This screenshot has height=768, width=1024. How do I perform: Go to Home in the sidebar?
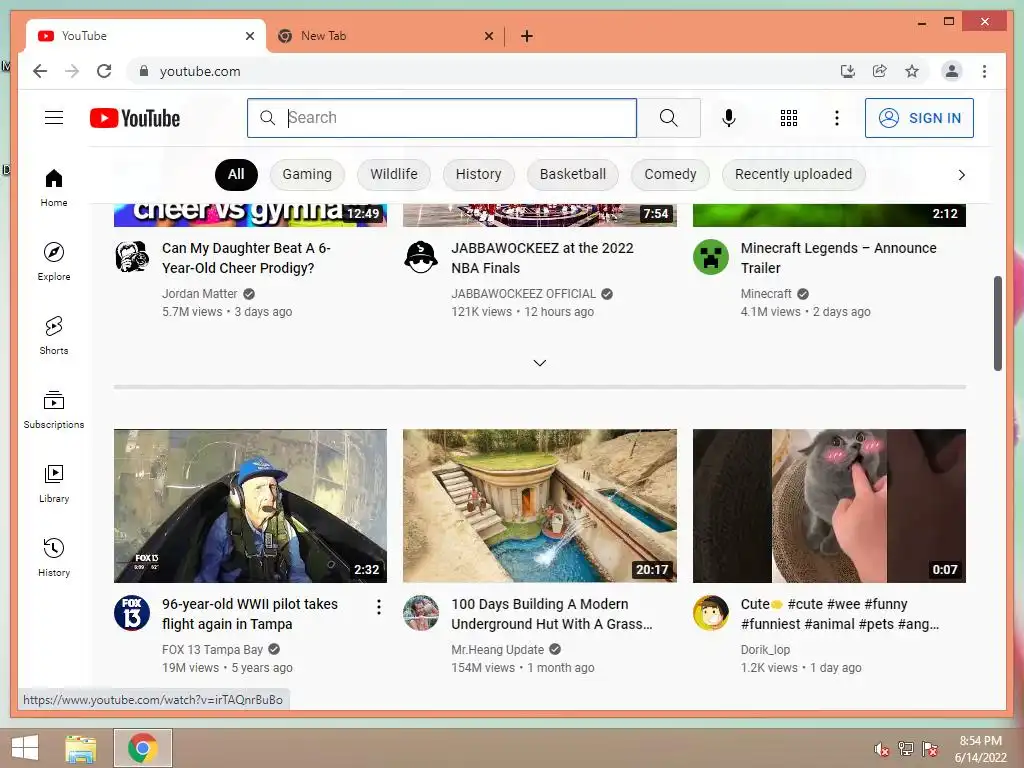pyautogui.click(x=54, y=187)
